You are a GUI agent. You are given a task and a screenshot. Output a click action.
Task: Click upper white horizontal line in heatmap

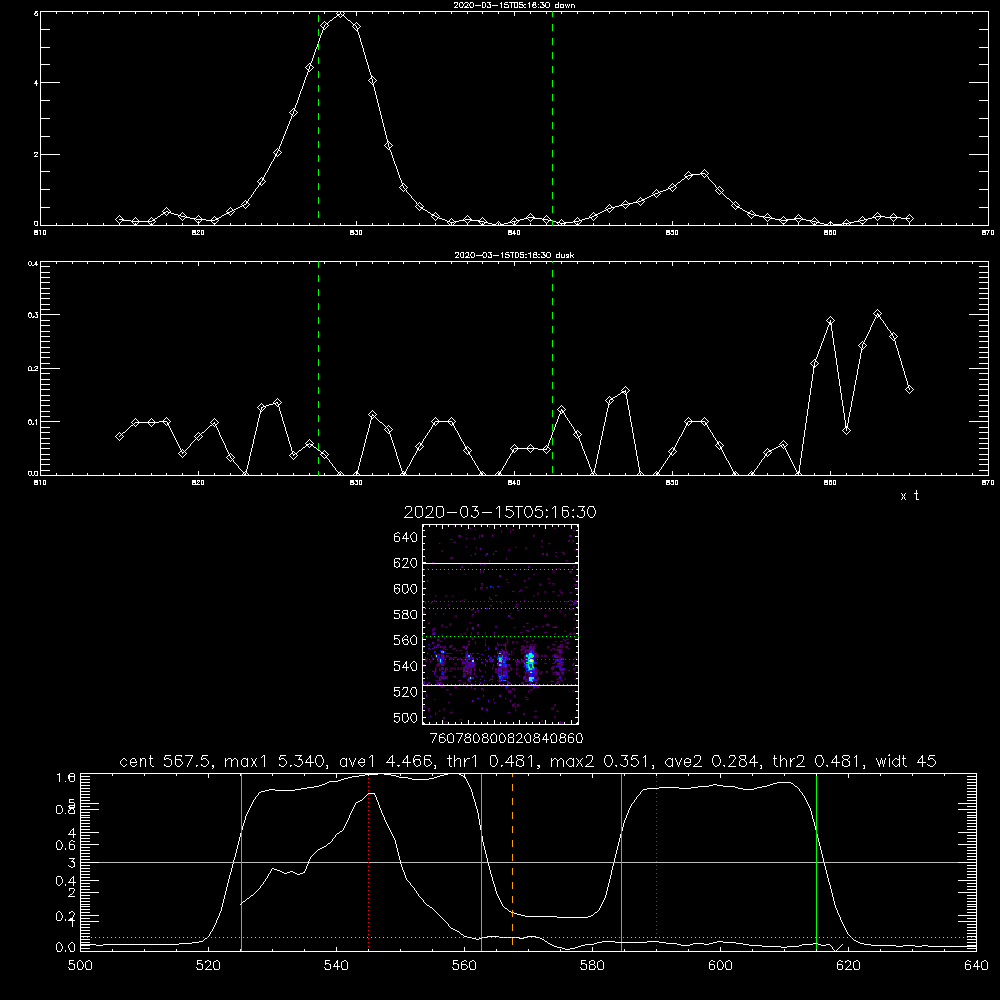click(500, 563)
